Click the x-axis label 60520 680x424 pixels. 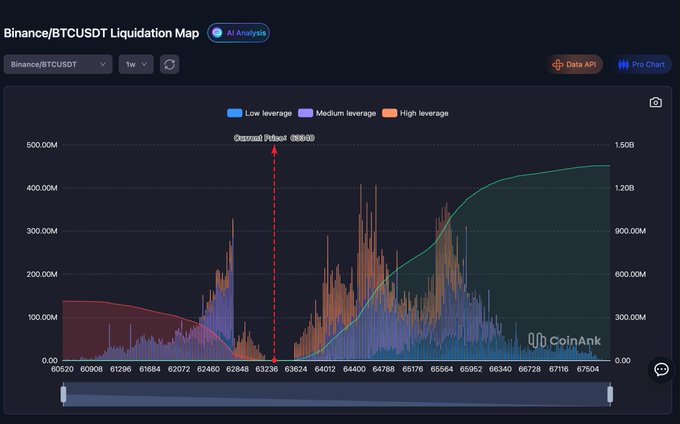62,369
